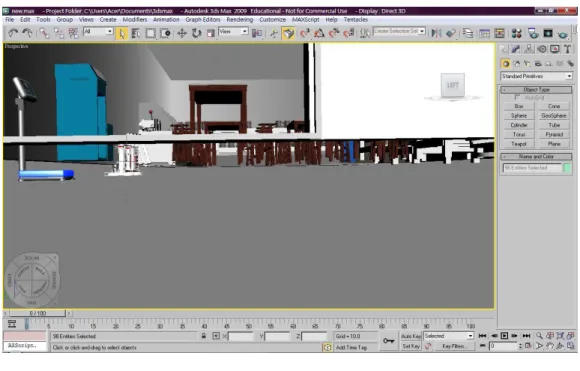Click the Unlink Selection tool
Image resolution: width=580 pixels, height=371 pixels.
click(59, 33)
